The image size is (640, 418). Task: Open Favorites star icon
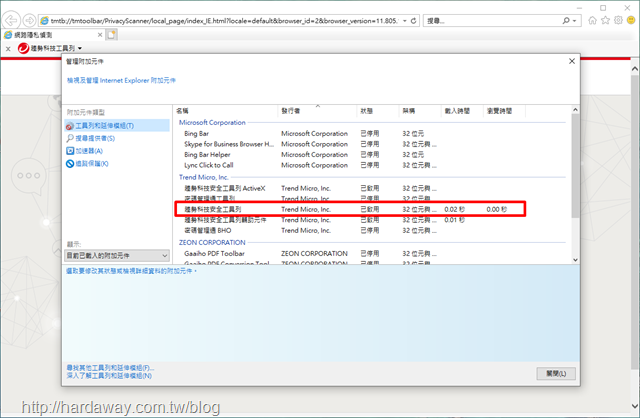click(605, 20)
